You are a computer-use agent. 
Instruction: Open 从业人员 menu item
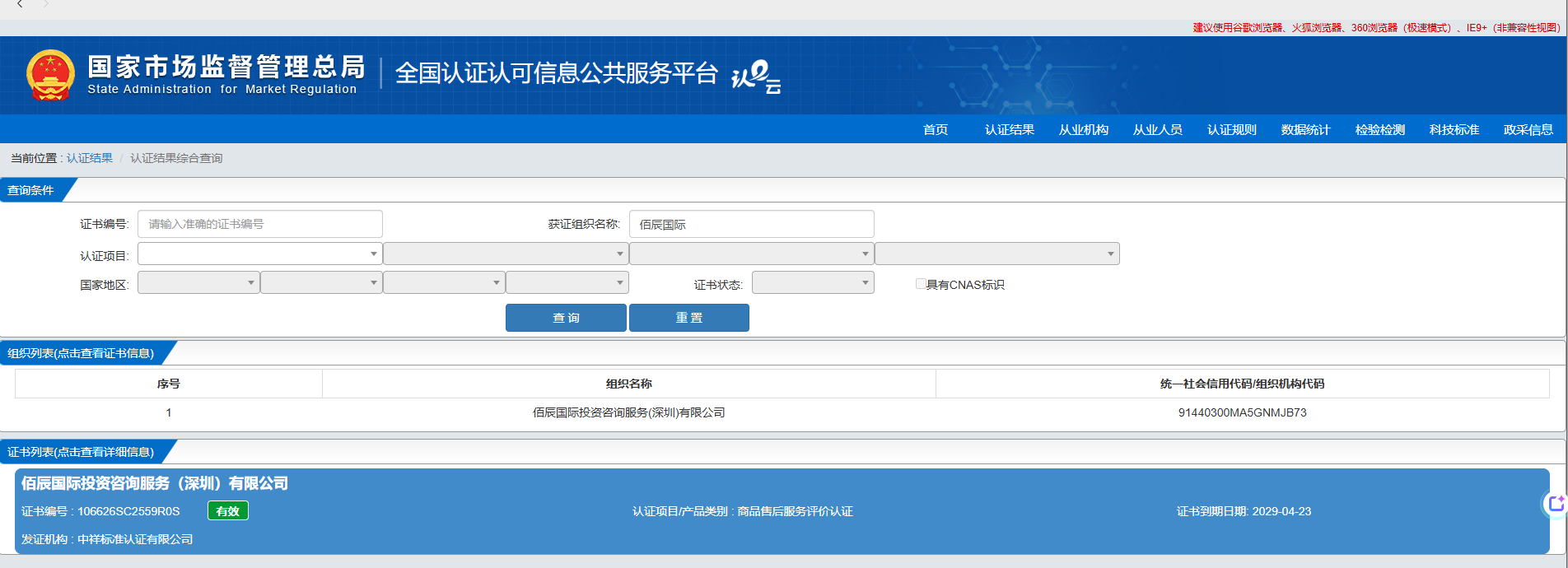[x=1158, y=129]
